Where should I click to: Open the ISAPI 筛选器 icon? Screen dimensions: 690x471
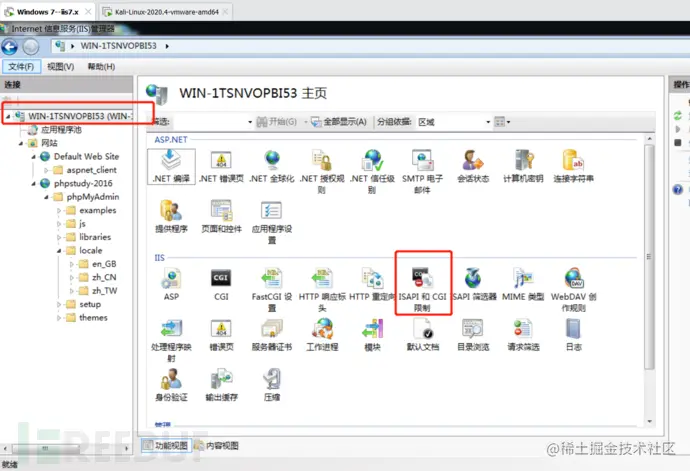[474, 284]
